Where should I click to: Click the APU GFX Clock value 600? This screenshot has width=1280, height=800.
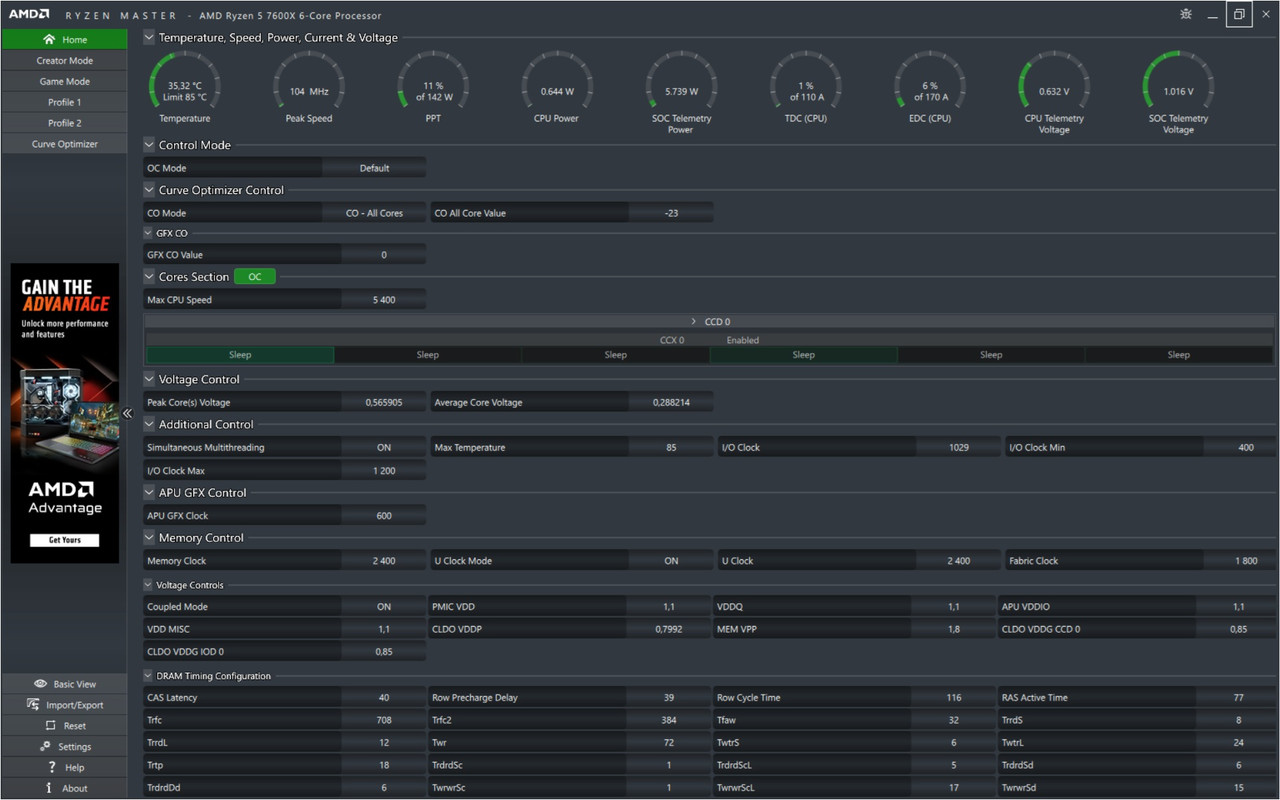coord(384,516)
